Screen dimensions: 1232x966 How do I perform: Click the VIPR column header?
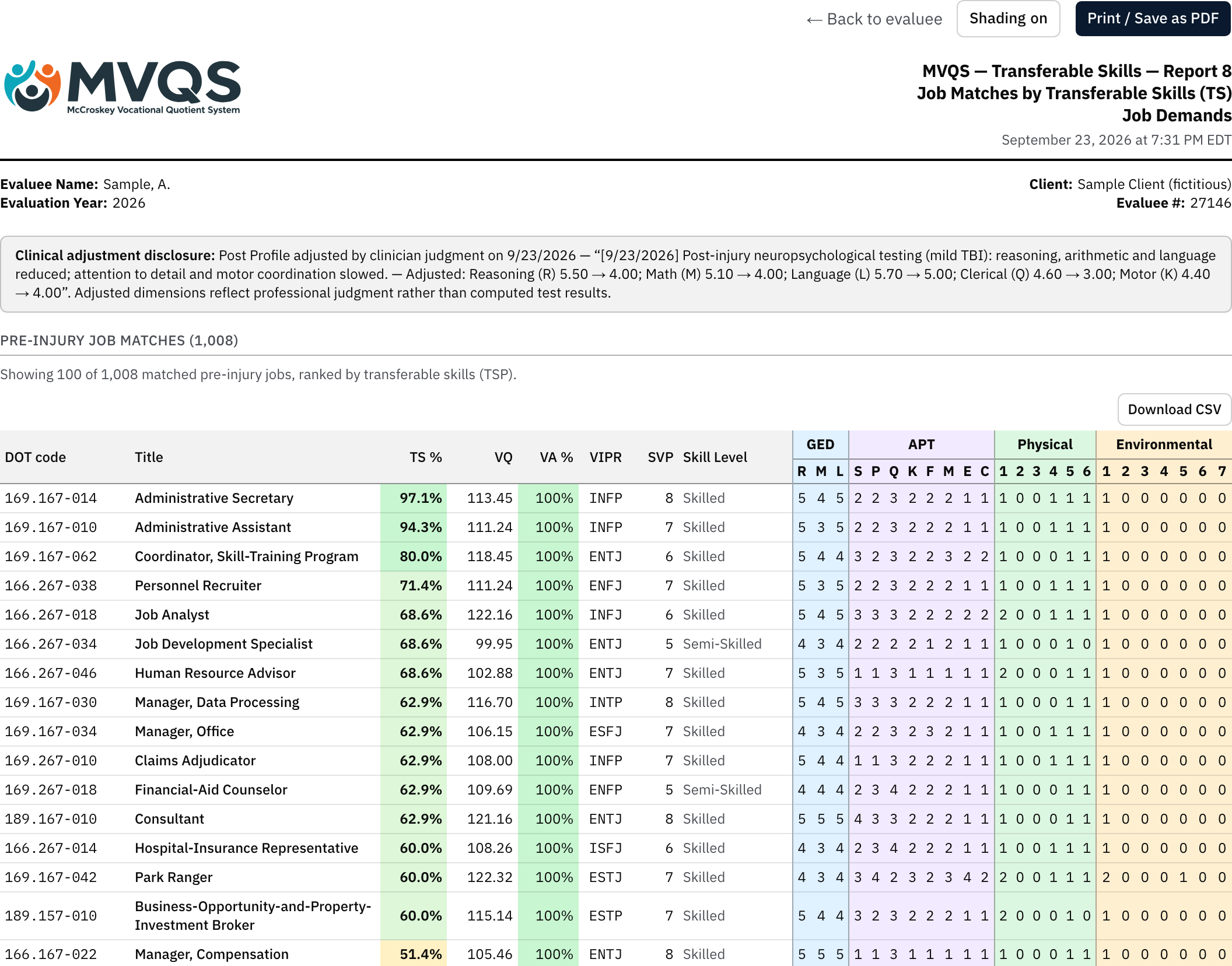(605, 457)
